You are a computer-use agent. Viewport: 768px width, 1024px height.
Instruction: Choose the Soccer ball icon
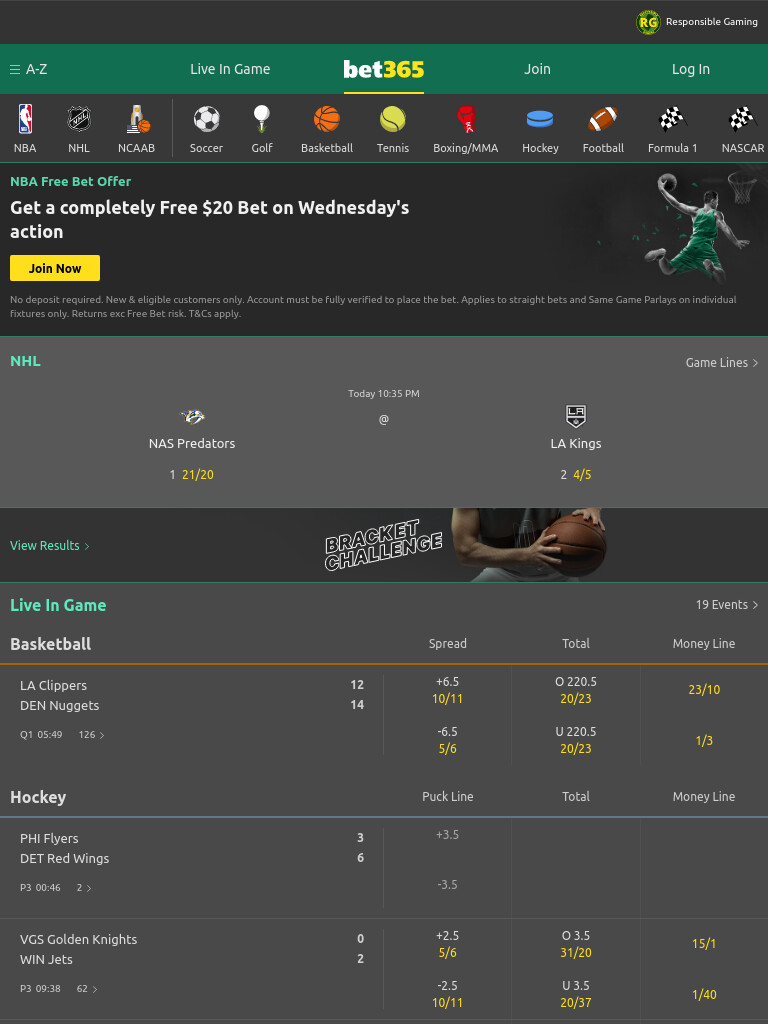tap(206, 119)
